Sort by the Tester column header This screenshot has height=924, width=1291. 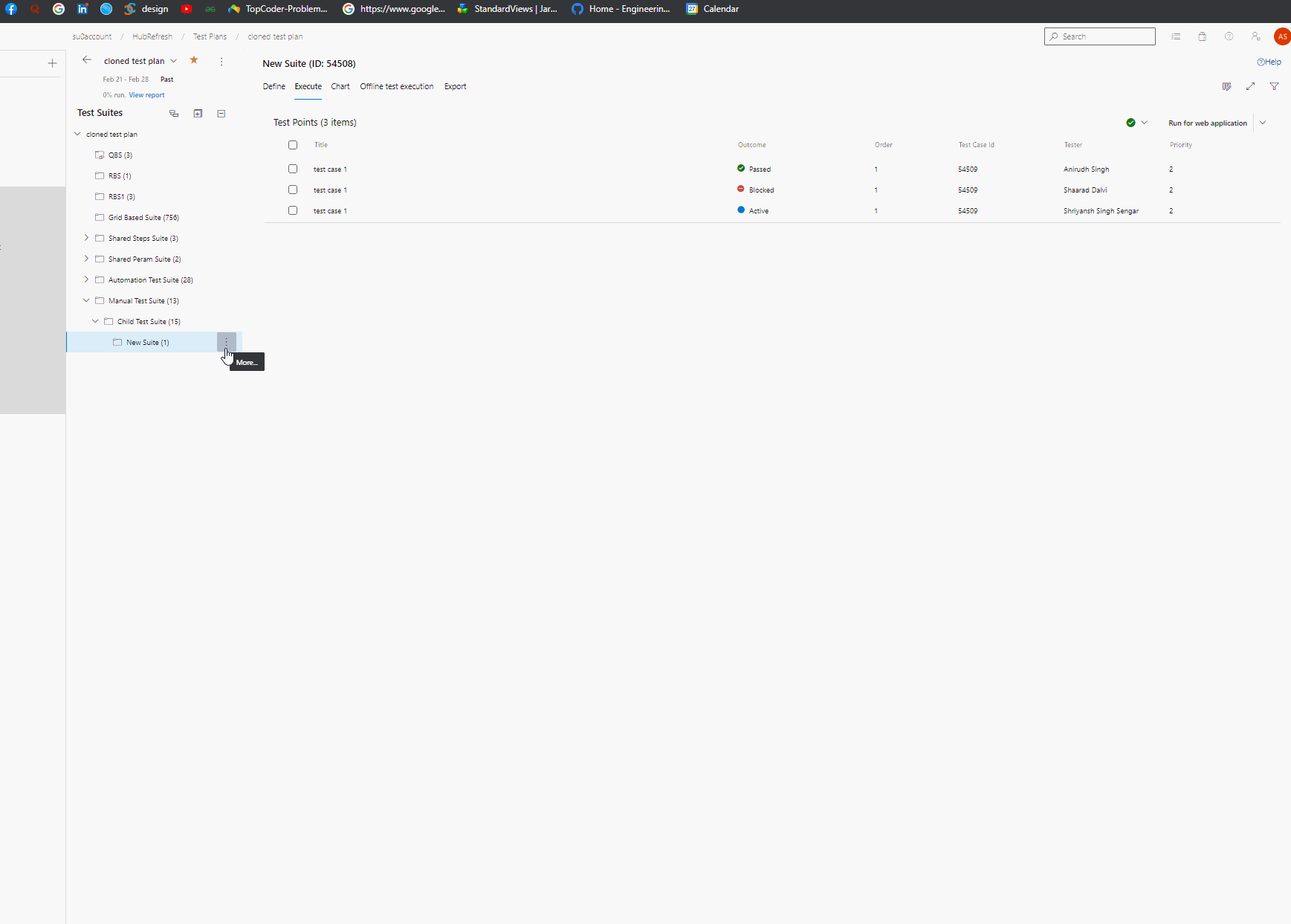[x=1073, y=145]
